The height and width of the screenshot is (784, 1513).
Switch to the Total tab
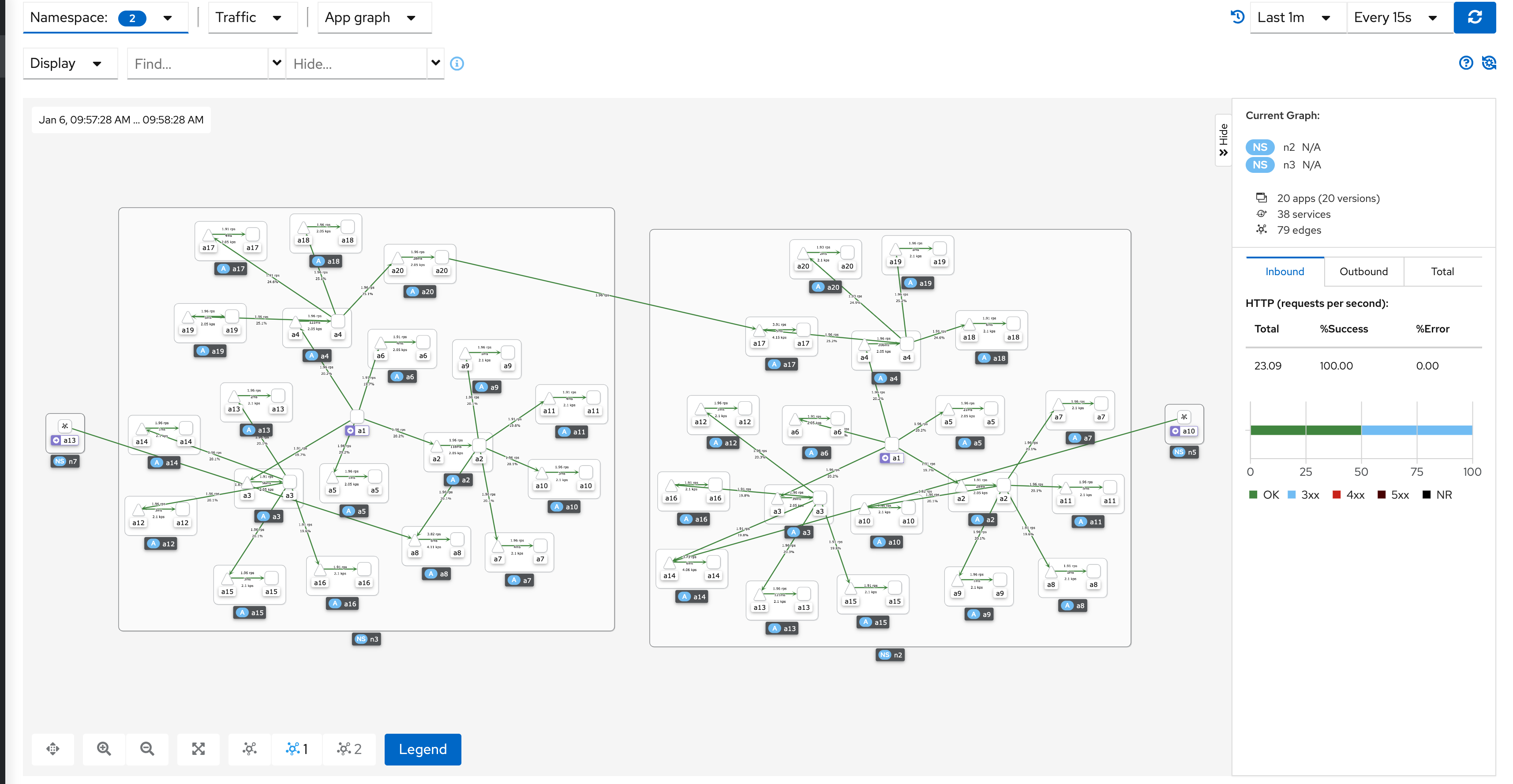[1442, 271]
